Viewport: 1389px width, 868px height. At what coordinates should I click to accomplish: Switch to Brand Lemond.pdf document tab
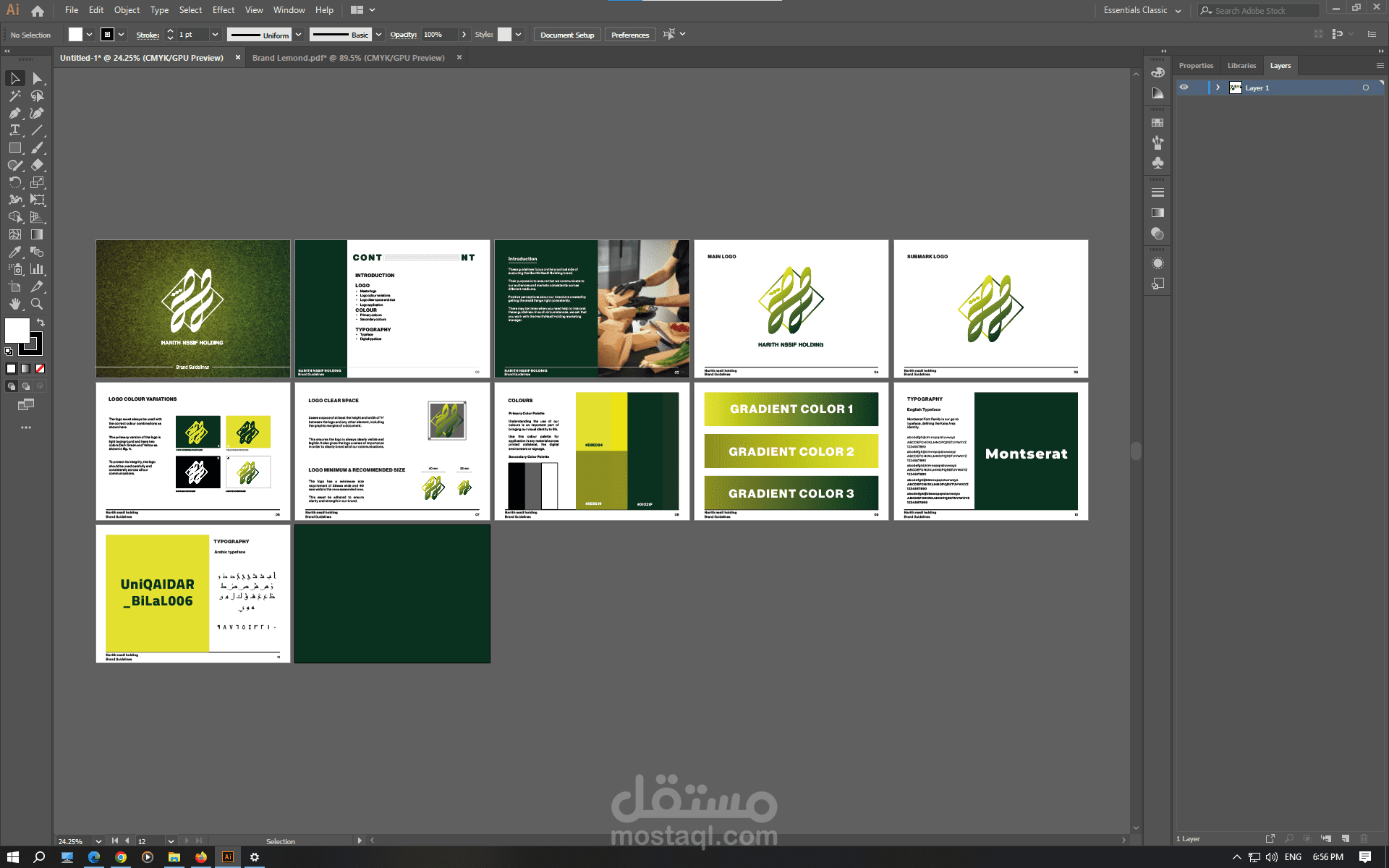pyautogui.click(x=348, y=58)
